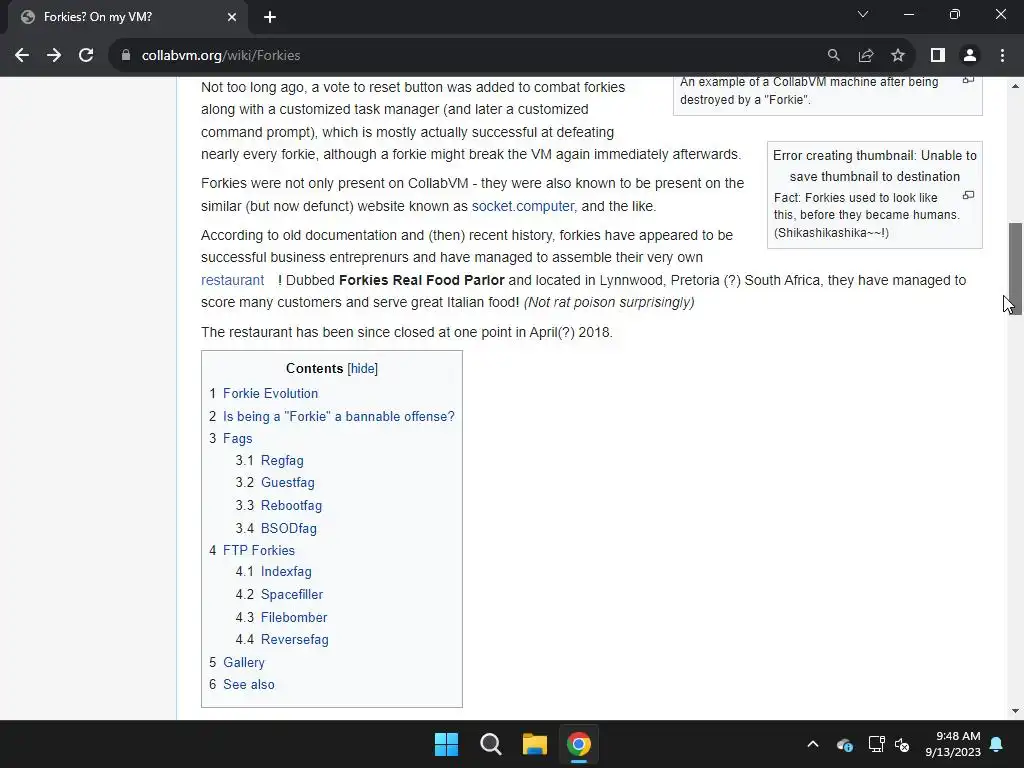
Task: Open Chrome side panel
Action: pyautogui.click(x=938, y=56)
